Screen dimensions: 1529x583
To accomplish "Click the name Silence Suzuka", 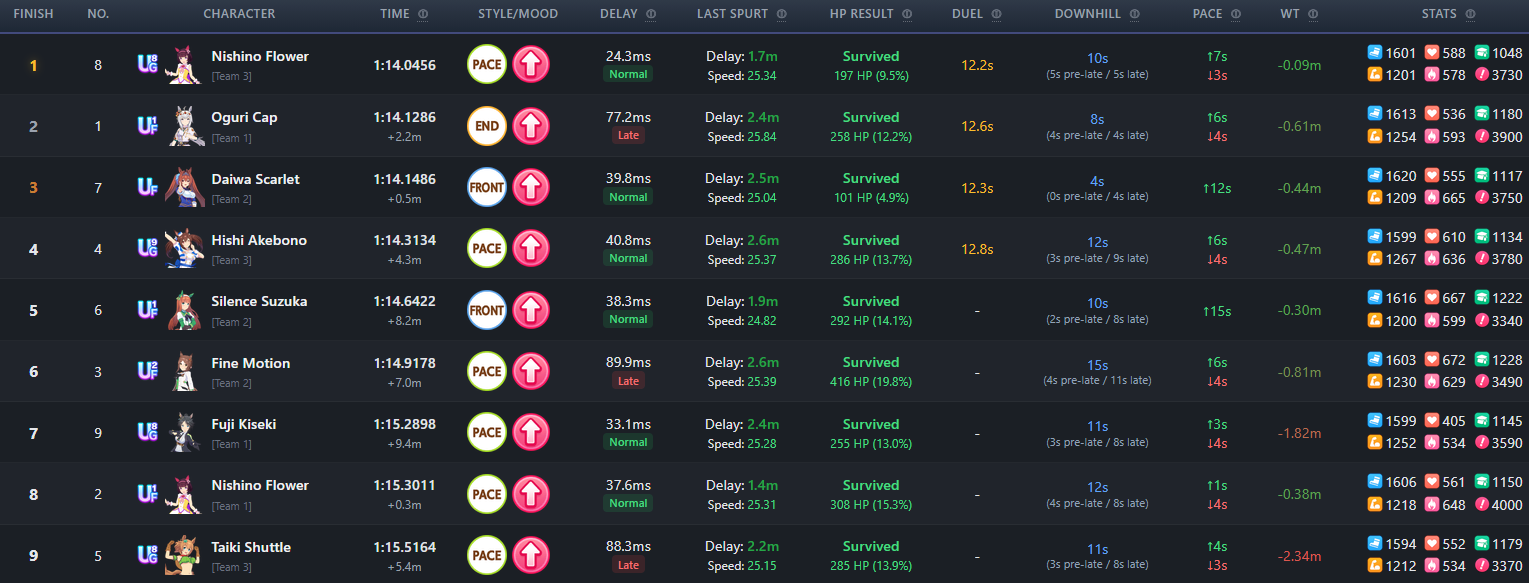I will coord(259,301).
